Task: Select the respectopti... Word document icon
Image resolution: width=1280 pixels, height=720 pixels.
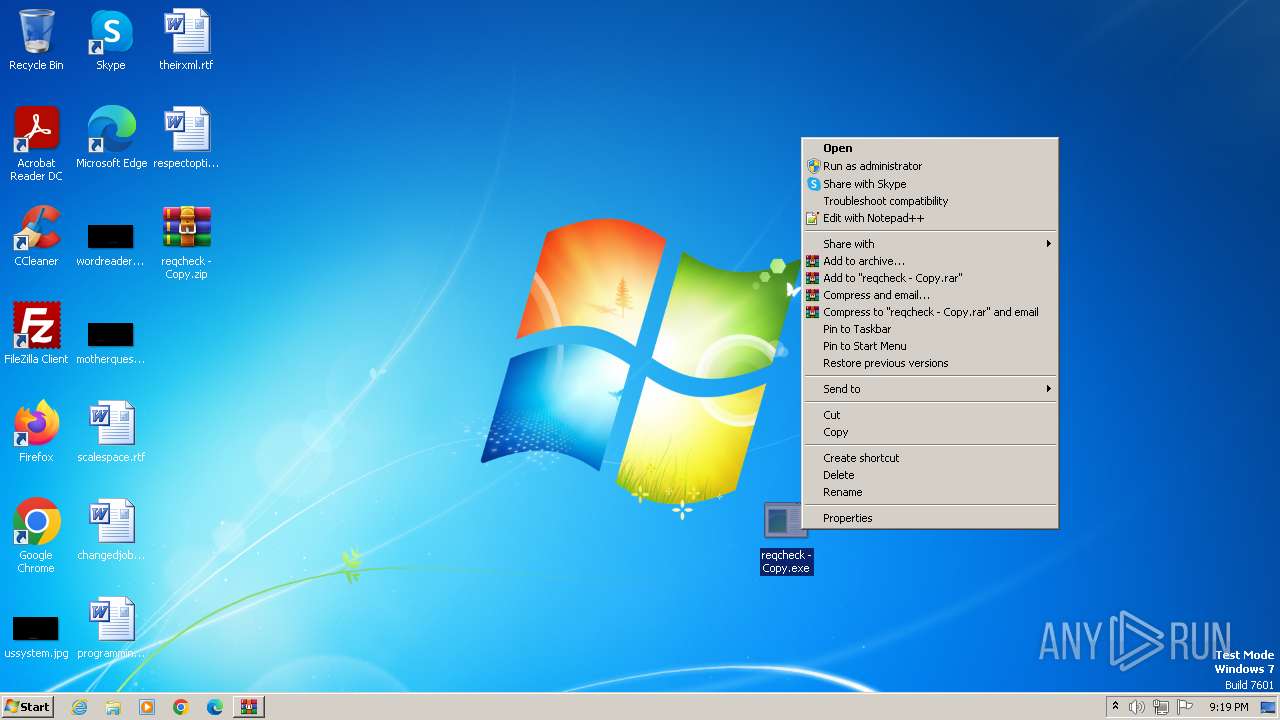Action: tap(186, 138)
